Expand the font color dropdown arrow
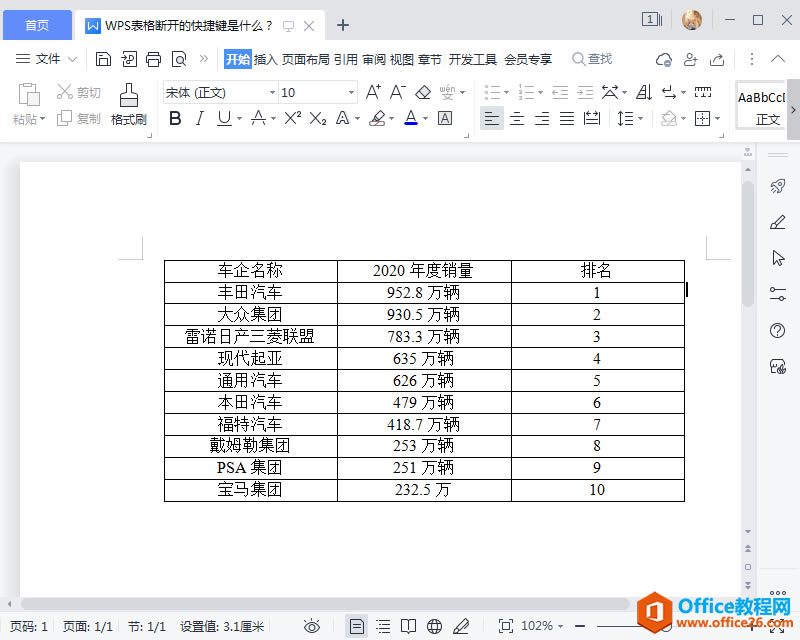The image size is (800, 640). 425,119
